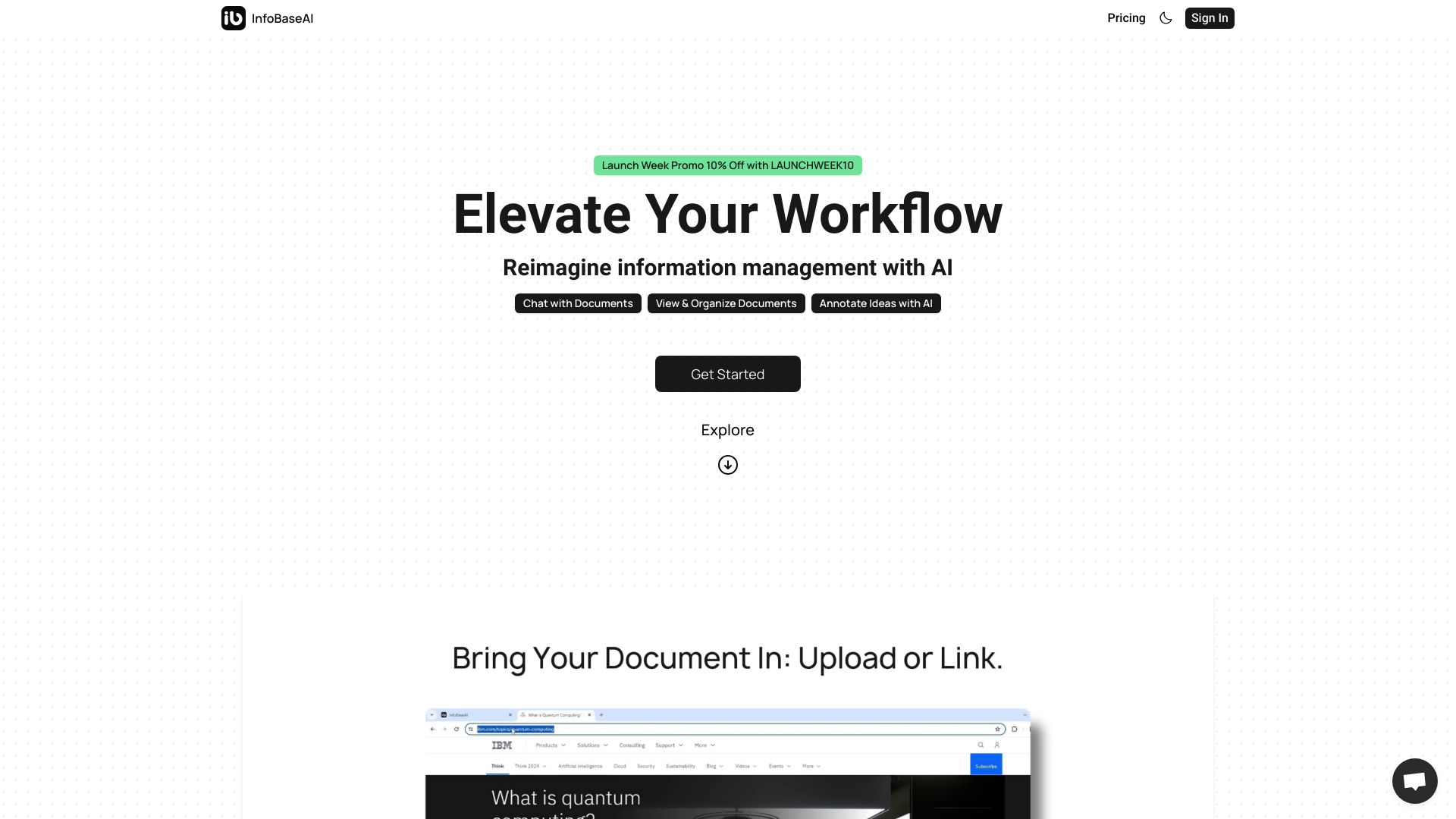Open the chat support bubble icon

pos(1414,781)
